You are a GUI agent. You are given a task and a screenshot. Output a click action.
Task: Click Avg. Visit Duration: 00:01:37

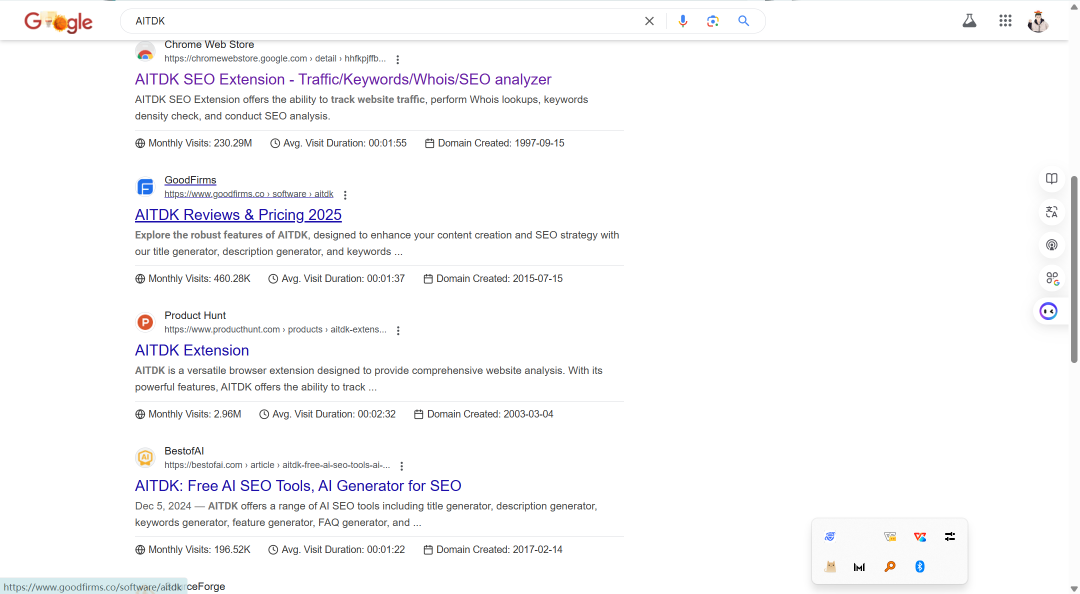click(336, 279)
